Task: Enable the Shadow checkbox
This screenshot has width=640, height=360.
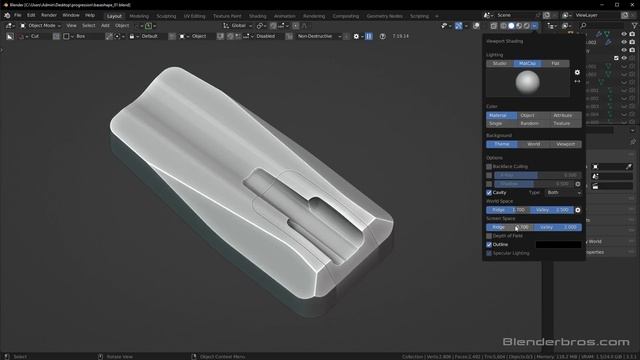Action: tap(489, 184)
